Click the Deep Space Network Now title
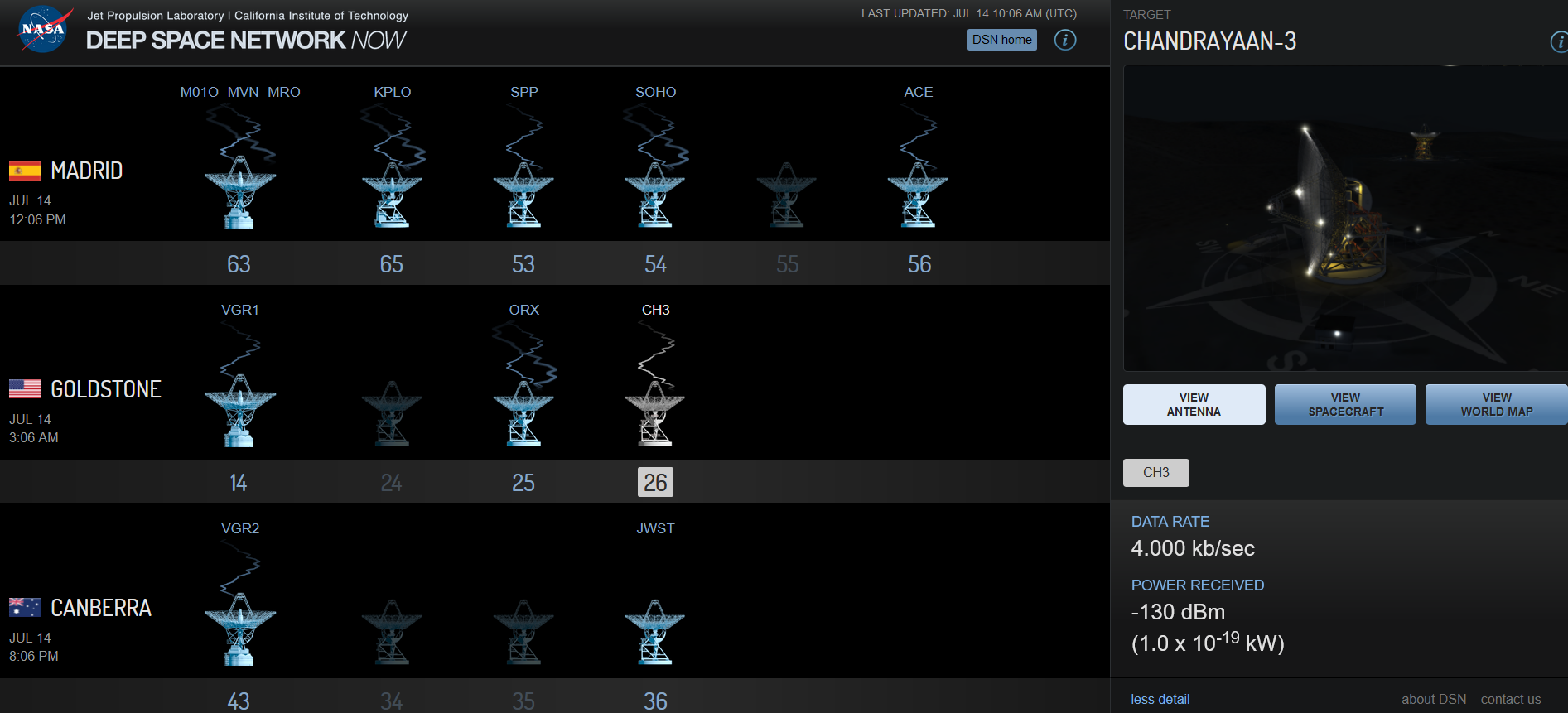The image size is (1568, 713). tap(246, 40)
